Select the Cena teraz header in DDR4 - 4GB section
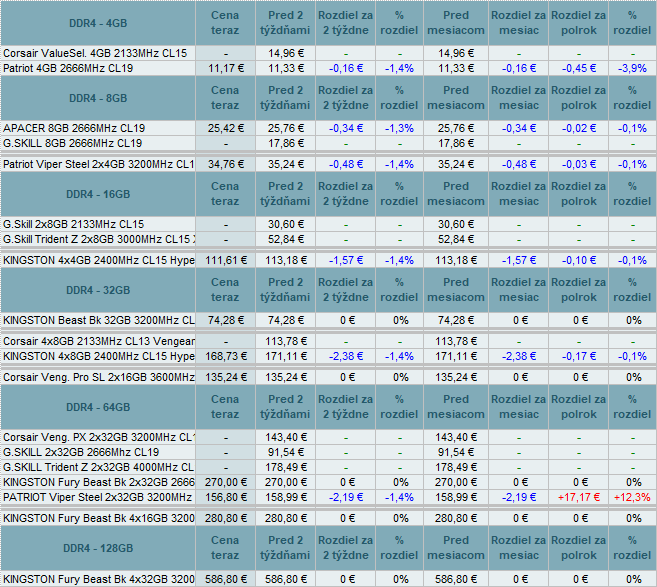This screenshot has height=587, width=657. (225, 23)
